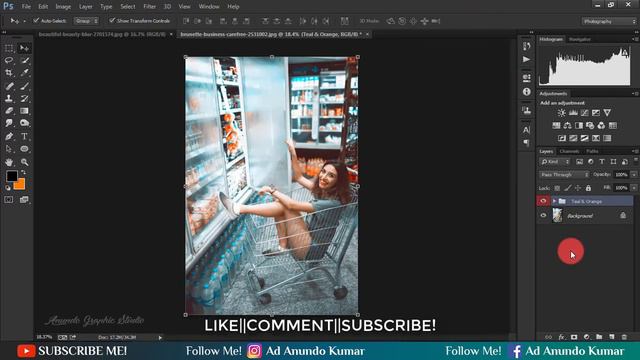Open the File menu
640x360 pixels.
coord(26,7)
